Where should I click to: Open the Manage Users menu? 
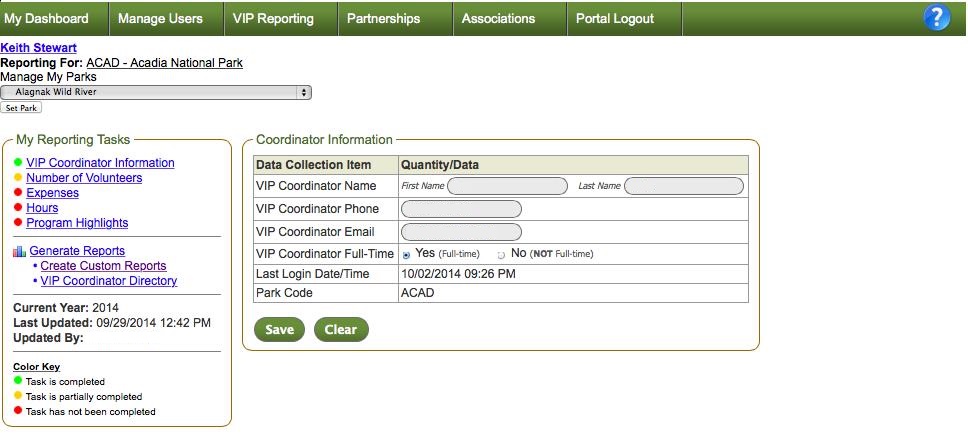click(160, 18)
